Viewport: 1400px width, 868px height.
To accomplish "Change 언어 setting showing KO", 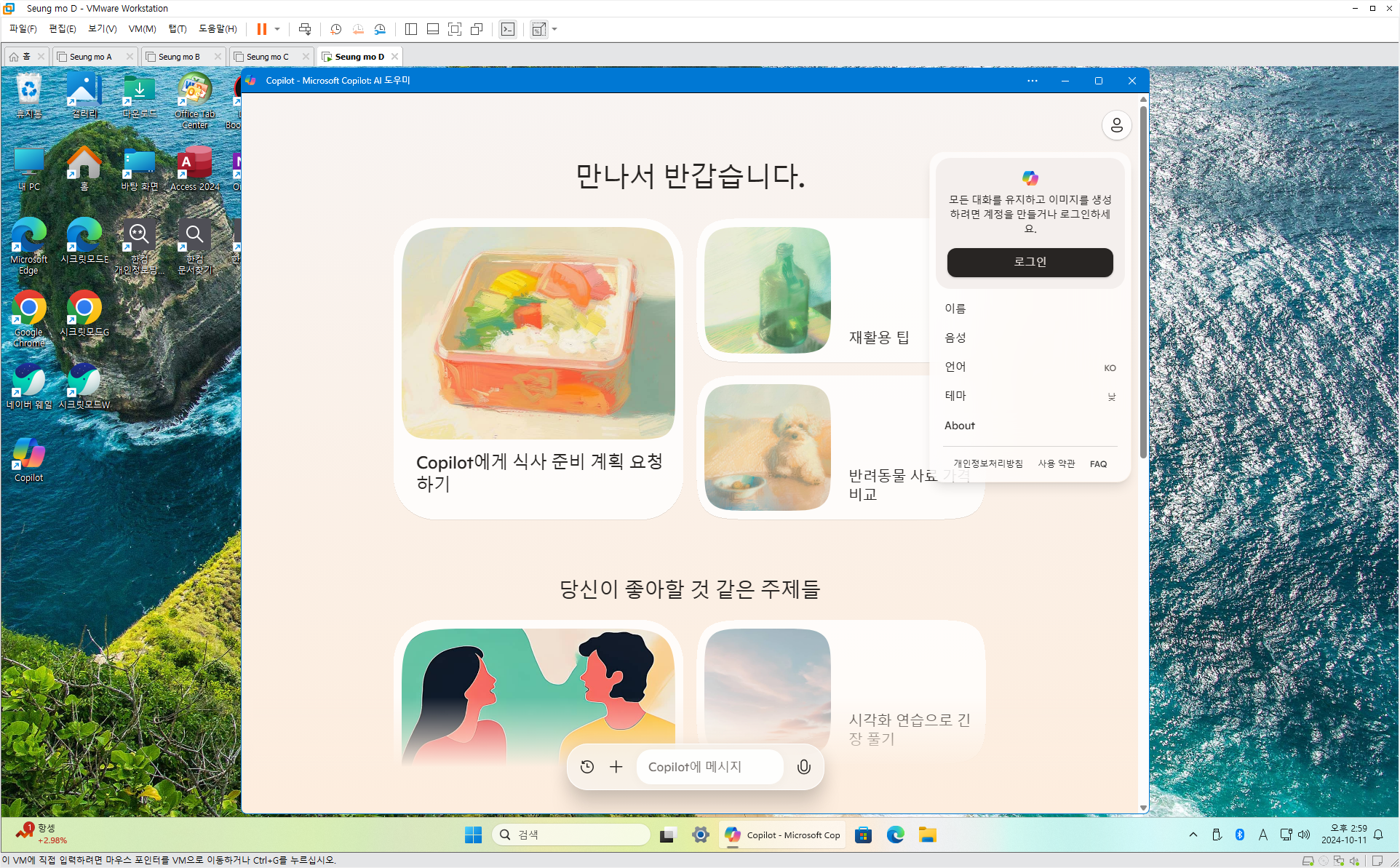I will coord(1030,367).
